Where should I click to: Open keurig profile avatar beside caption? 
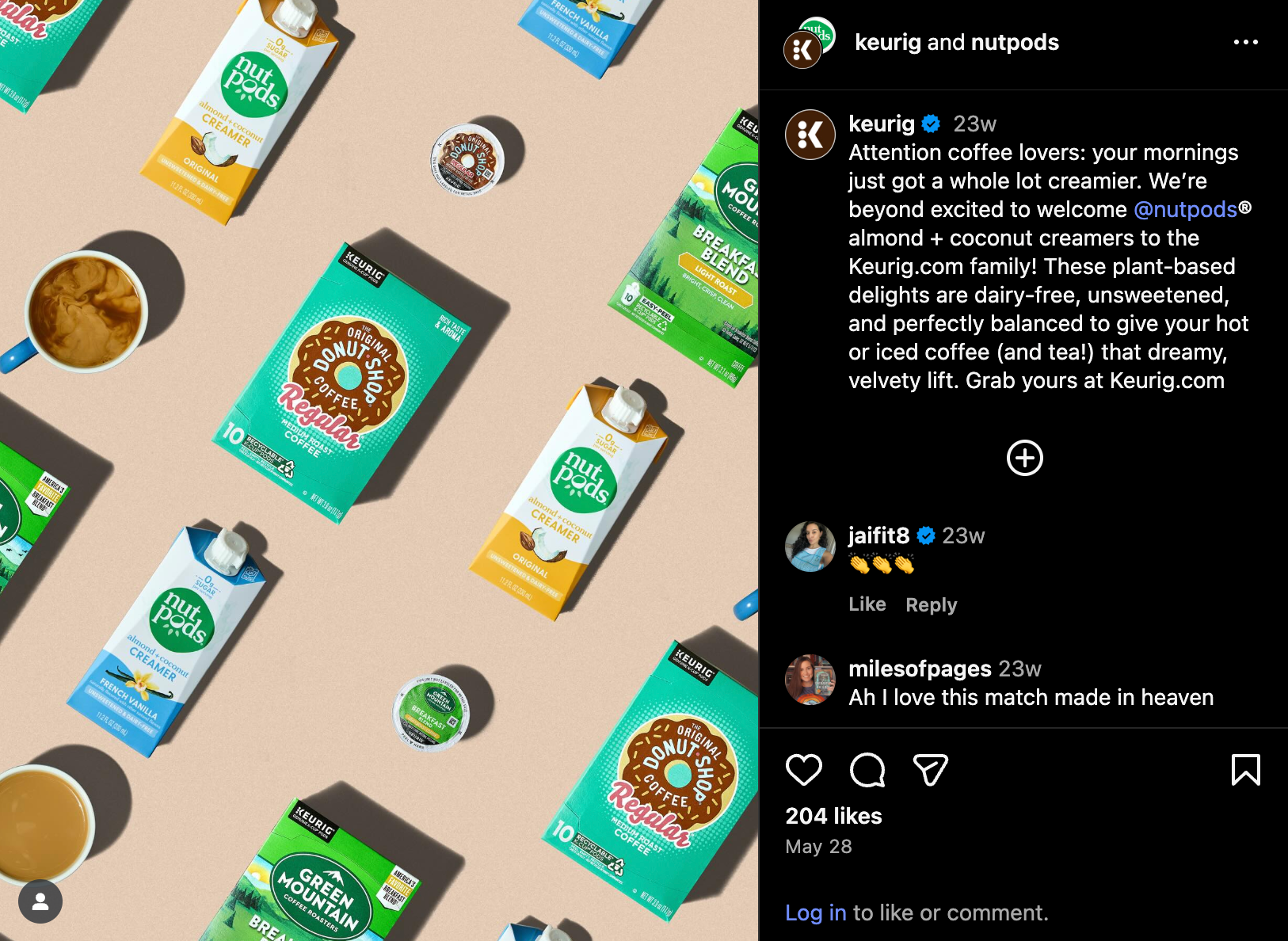(x=810, y=135)
